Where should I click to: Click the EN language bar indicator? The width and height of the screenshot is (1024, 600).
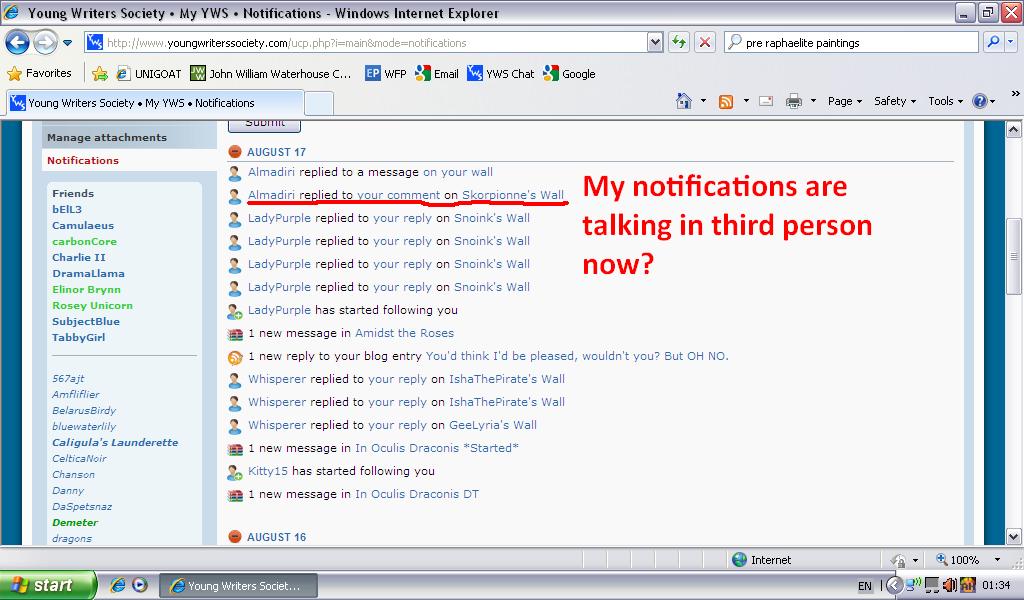tap(865, 586)
